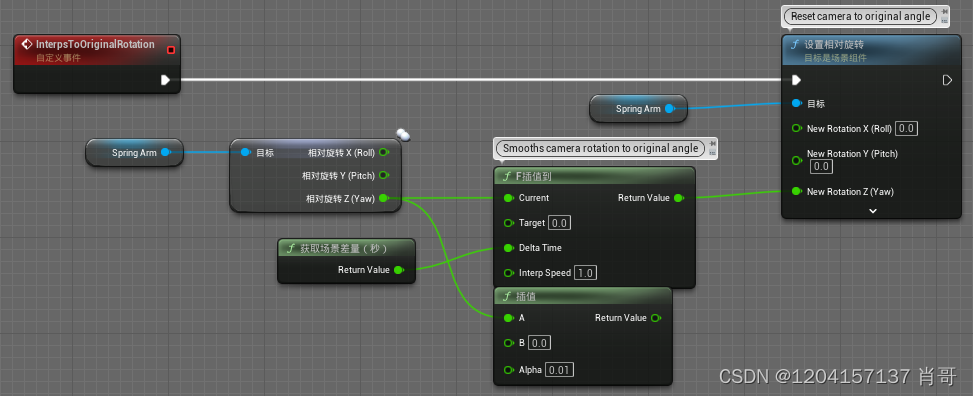Click the Alpha input pin on 插值 node
Image resolution: width=973 pixels, height=396 pixels.
[x=508, y=370]
